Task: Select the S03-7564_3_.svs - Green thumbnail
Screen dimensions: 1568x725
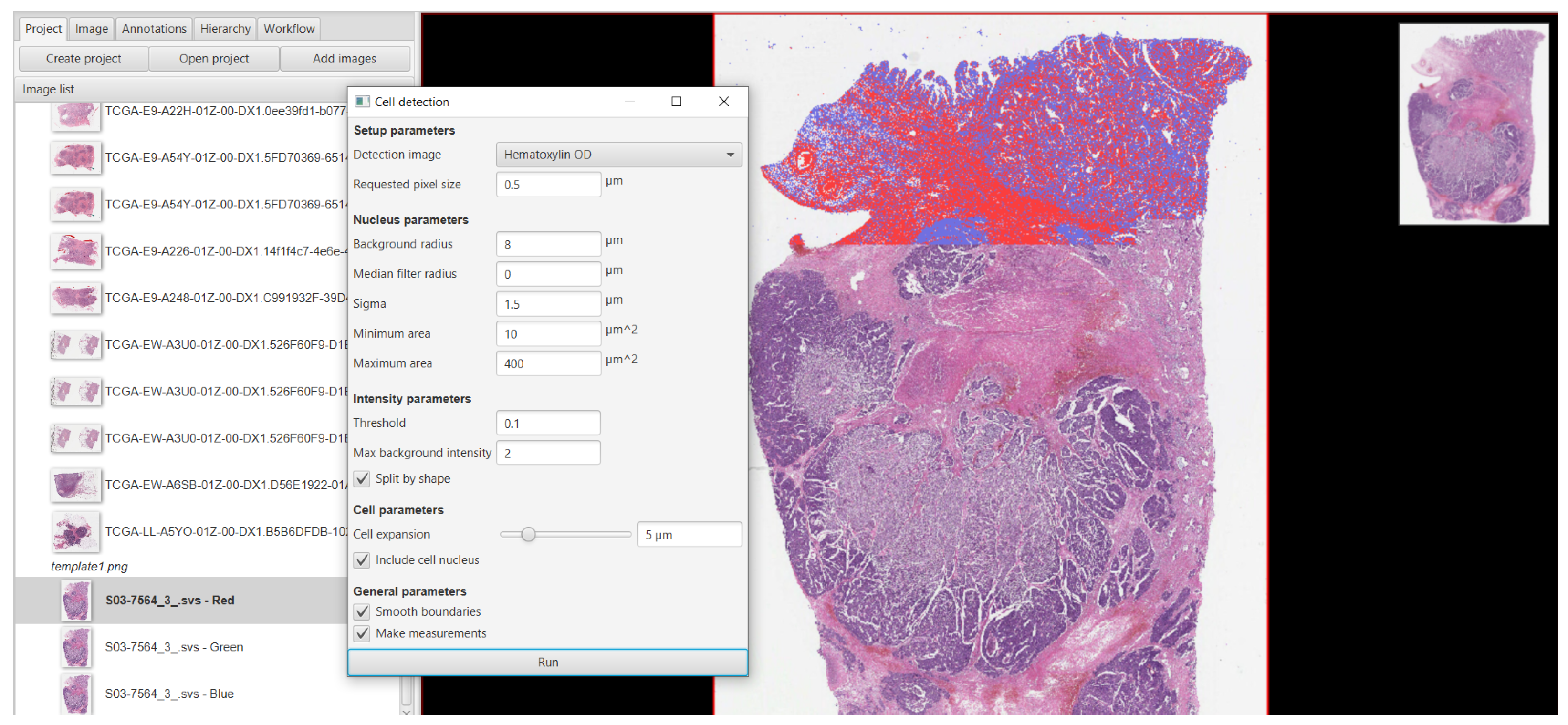Action: click(76, 647)
